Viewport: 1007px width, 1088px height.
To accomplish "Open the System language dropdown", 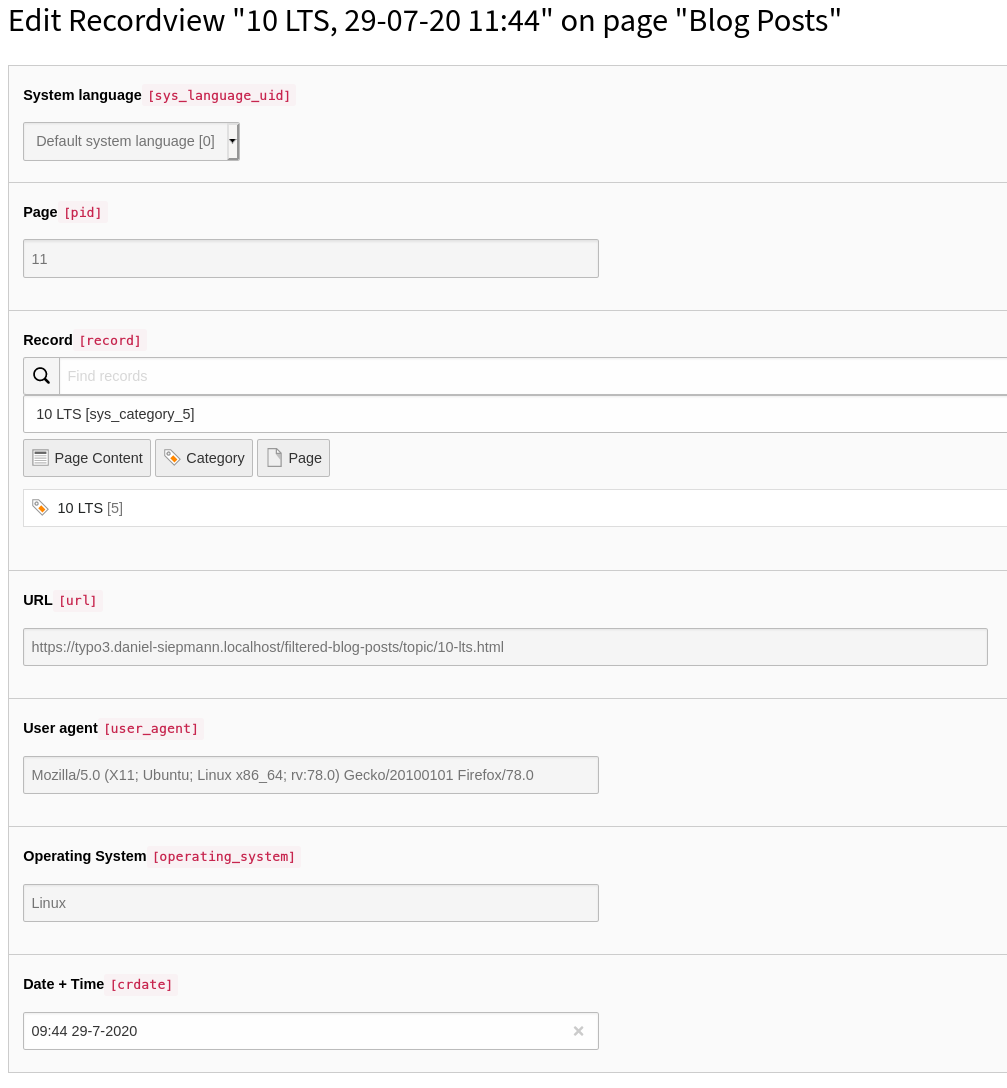I will [125, 141].
